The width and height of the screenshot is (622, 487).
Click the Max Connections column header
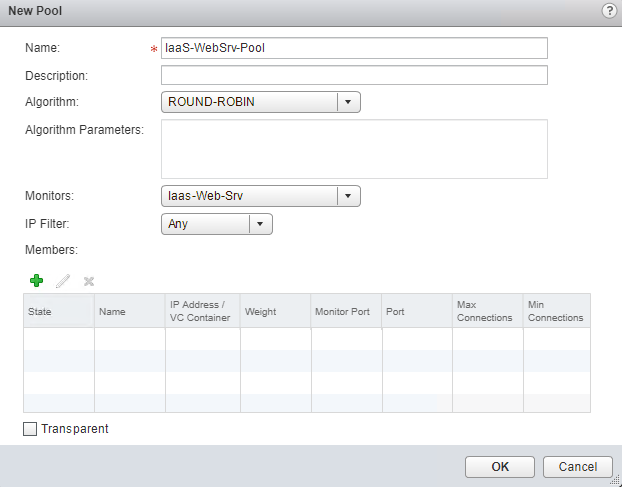[x=487, y=311]
